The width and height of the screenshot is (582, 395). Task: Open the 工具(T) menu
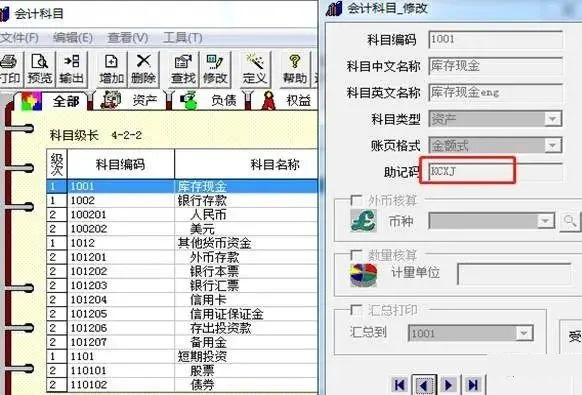[x=183, y=37]
